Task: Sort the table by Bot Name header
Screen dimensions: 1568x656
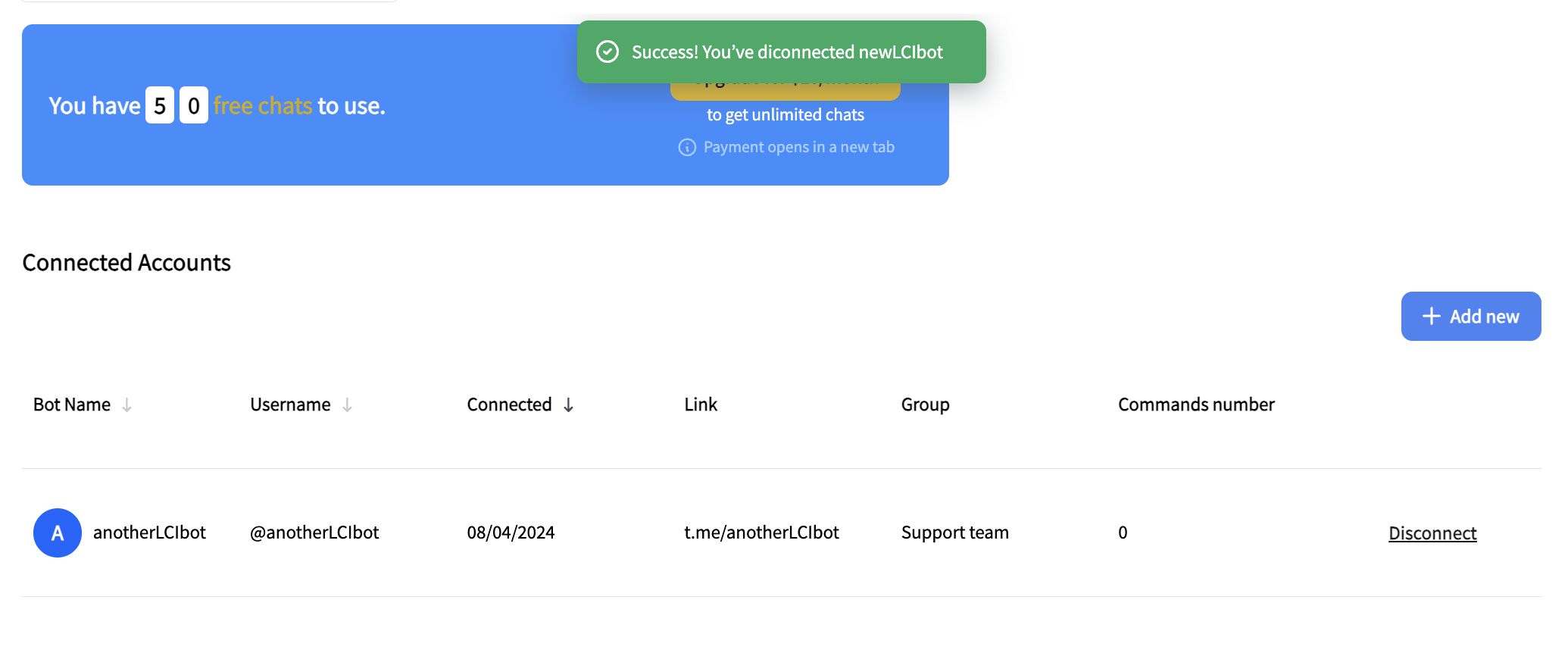Action: pos(72,405)
